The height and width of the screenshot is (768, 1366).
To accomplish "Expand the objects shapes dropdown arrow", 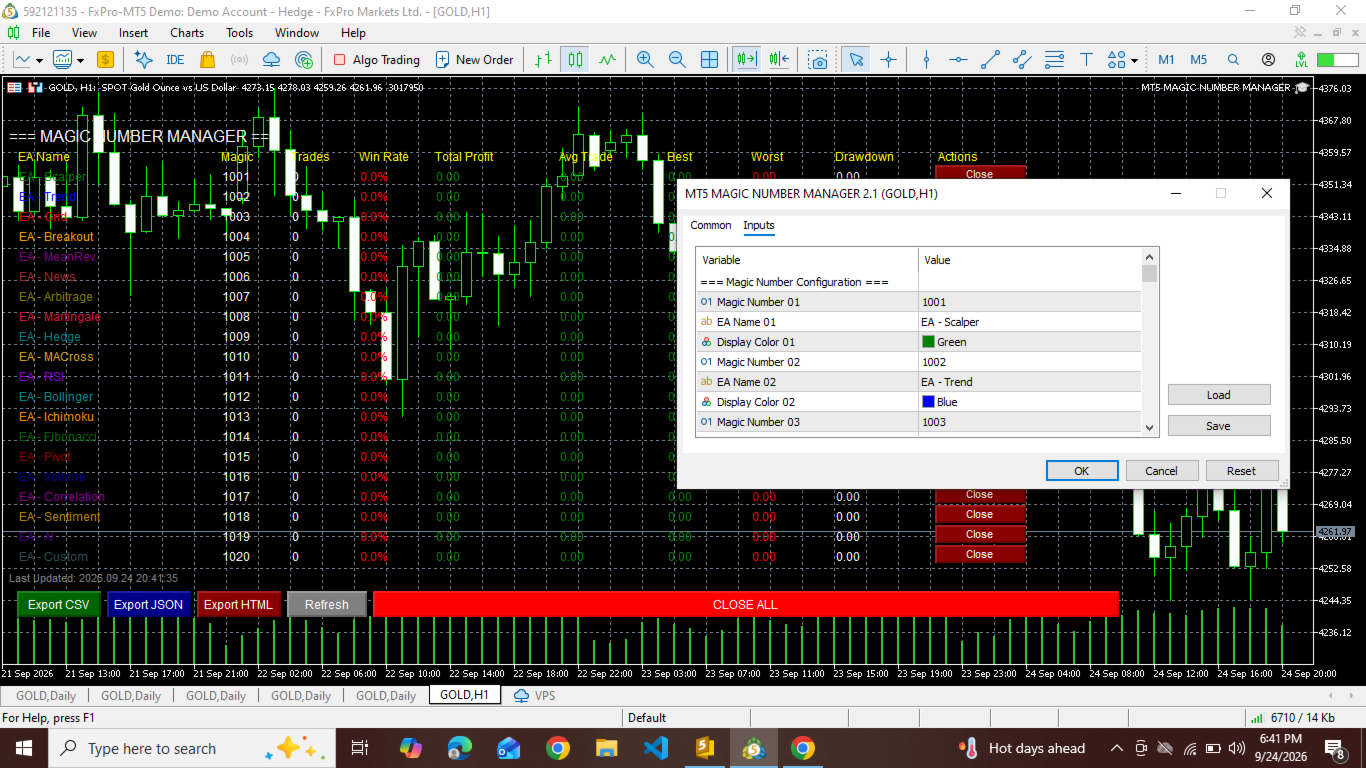I will point(1135,60).
